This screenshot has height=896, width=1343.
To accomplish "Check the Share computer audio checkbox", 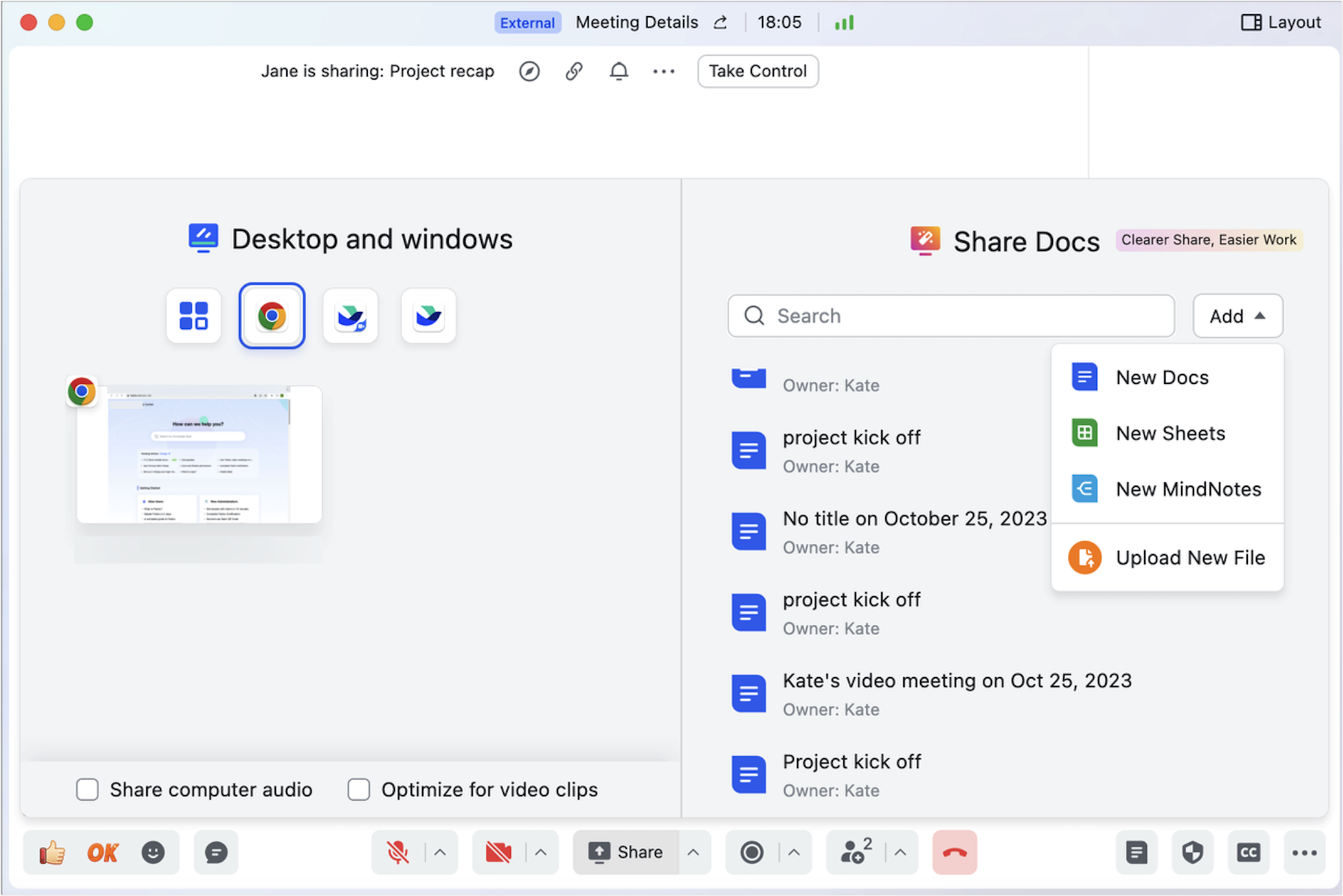I will [87, 789].
